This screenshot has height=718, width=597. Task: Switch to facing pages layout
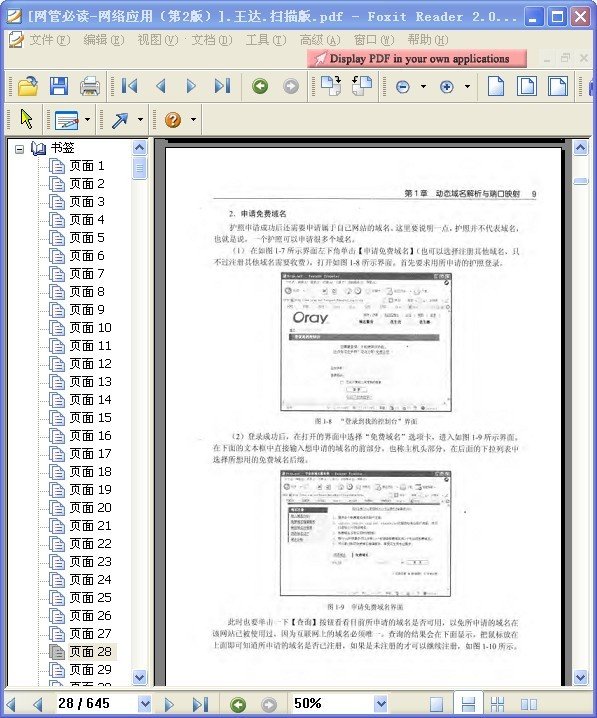pyautogui.click(x=529, y=704)
